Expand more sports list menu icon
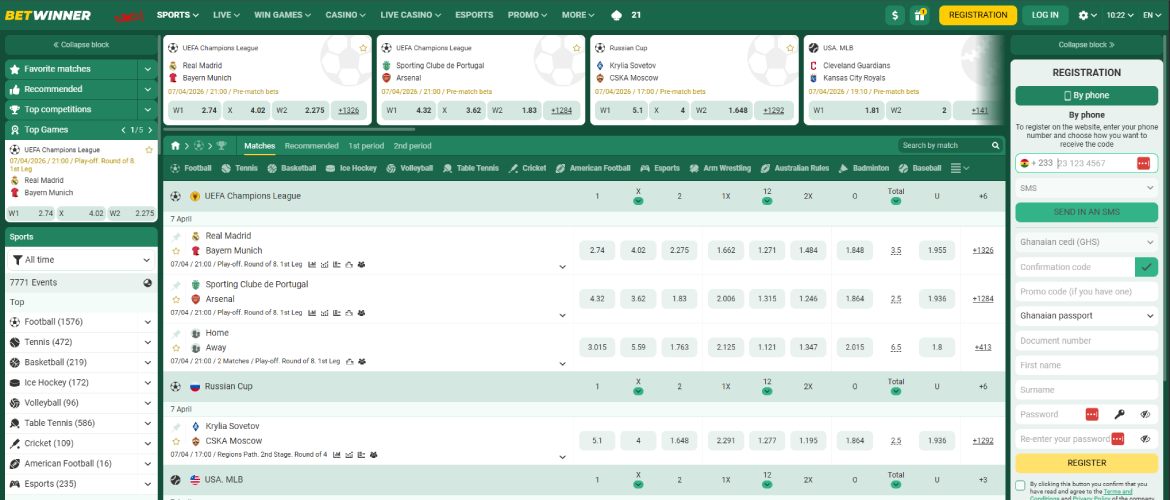1170x500 pixels. 960,169
